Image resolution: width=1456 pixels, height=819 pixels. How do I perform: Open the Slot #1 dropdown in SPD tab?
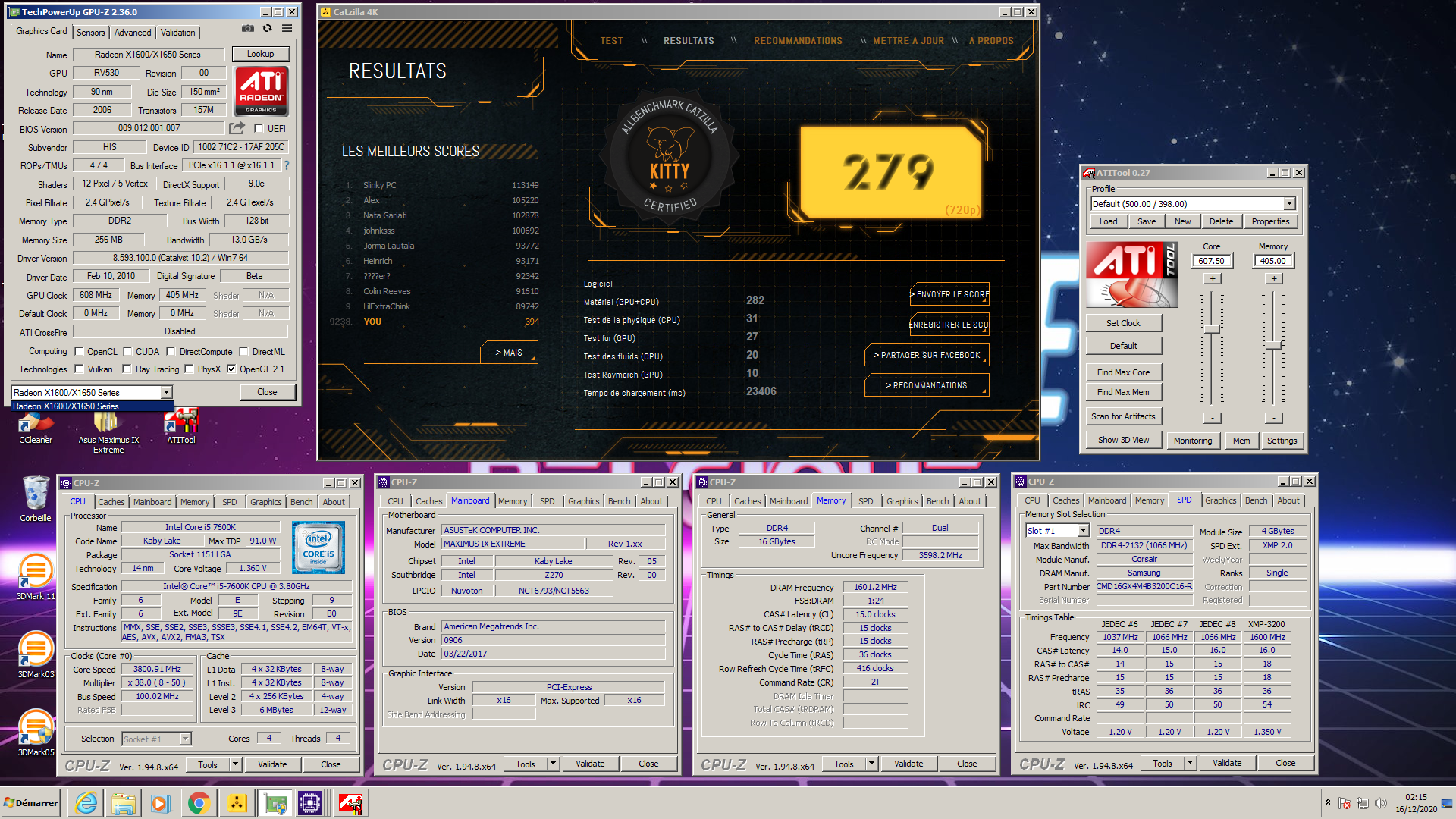(x=1083, y=531)
